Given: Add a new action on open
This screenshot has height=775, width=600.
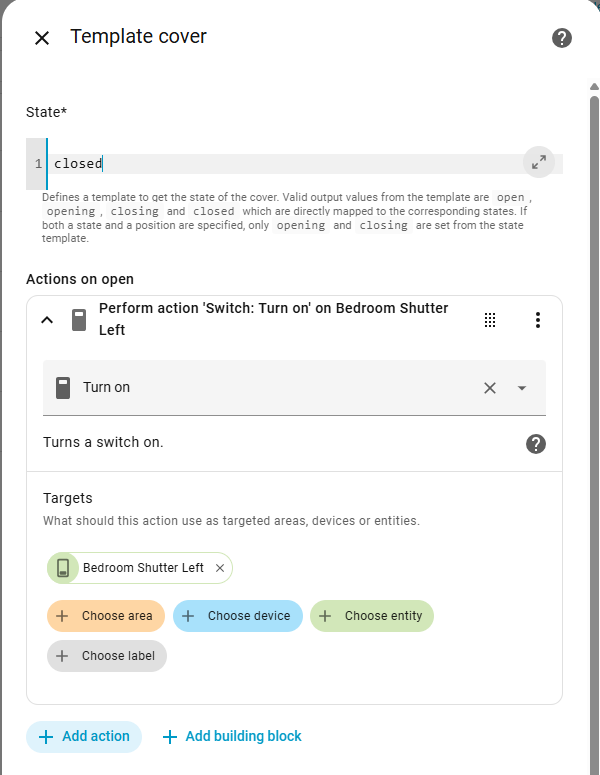Looking at the screenshot, I should click(x=84, y=736).
